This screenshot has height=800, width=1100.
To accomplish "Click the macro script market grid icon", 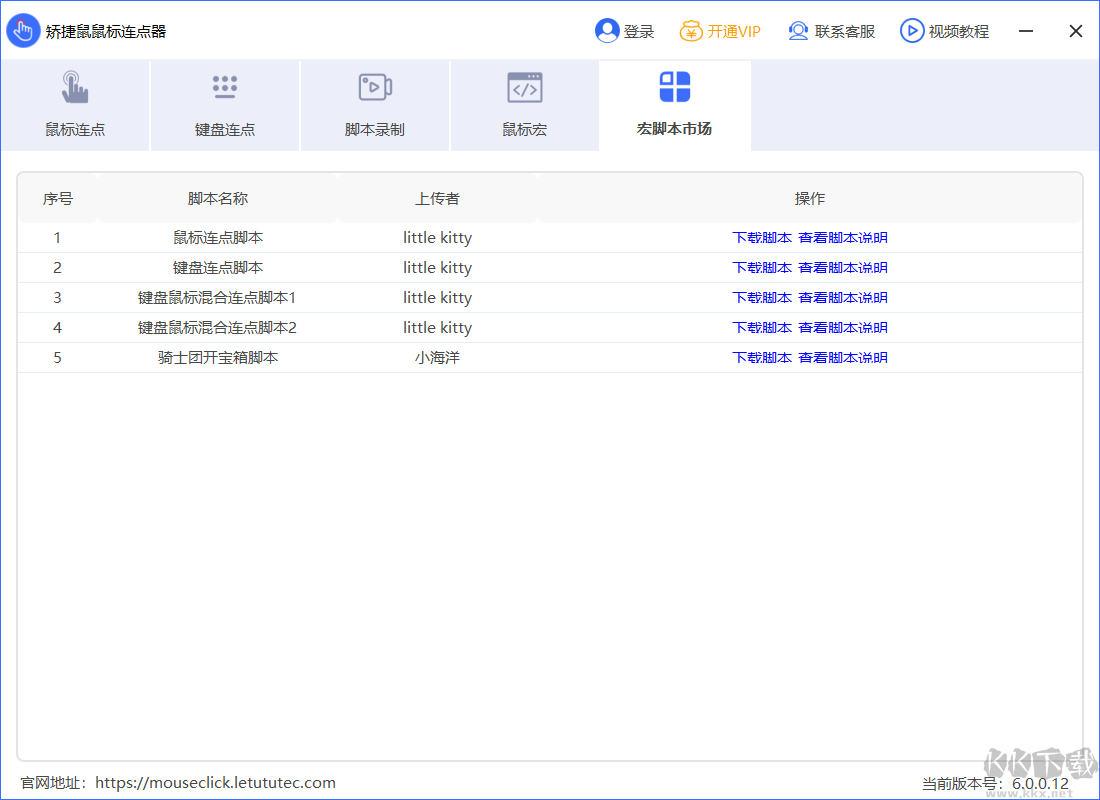I will click(675, 87).
